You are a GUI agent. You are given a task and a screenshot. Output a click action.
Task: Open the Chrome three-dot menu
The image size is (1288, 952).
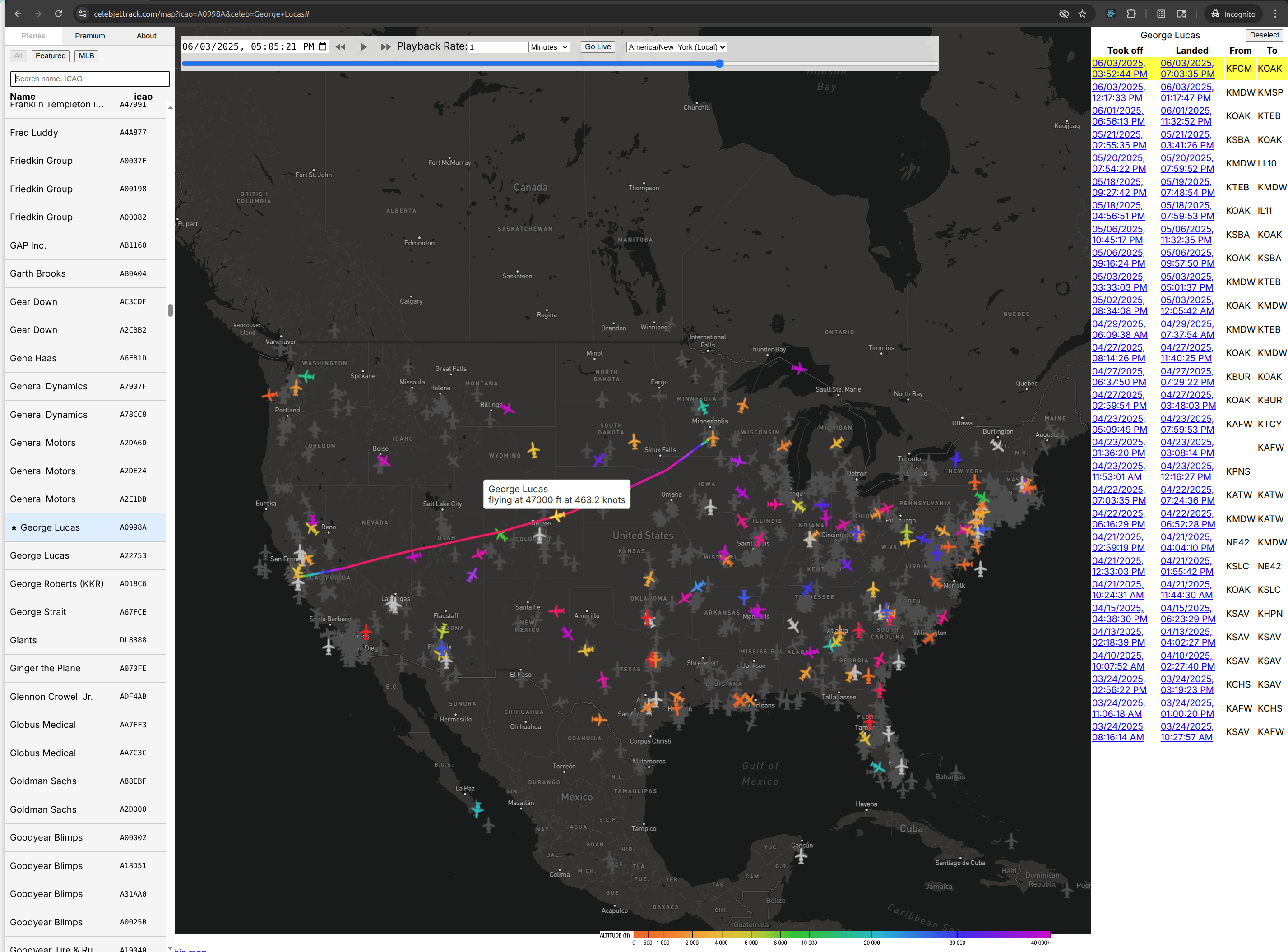1275,14
